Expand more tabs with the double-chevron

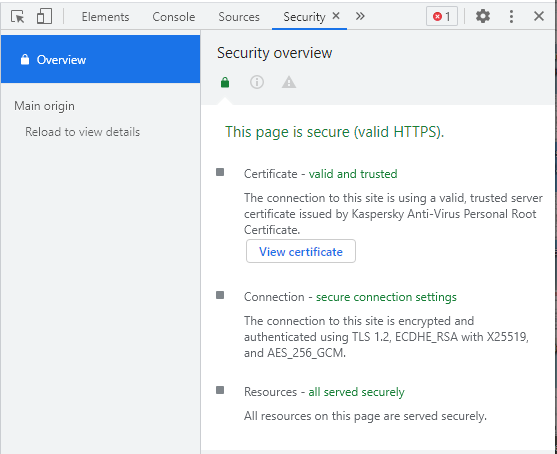click(360, 16)
